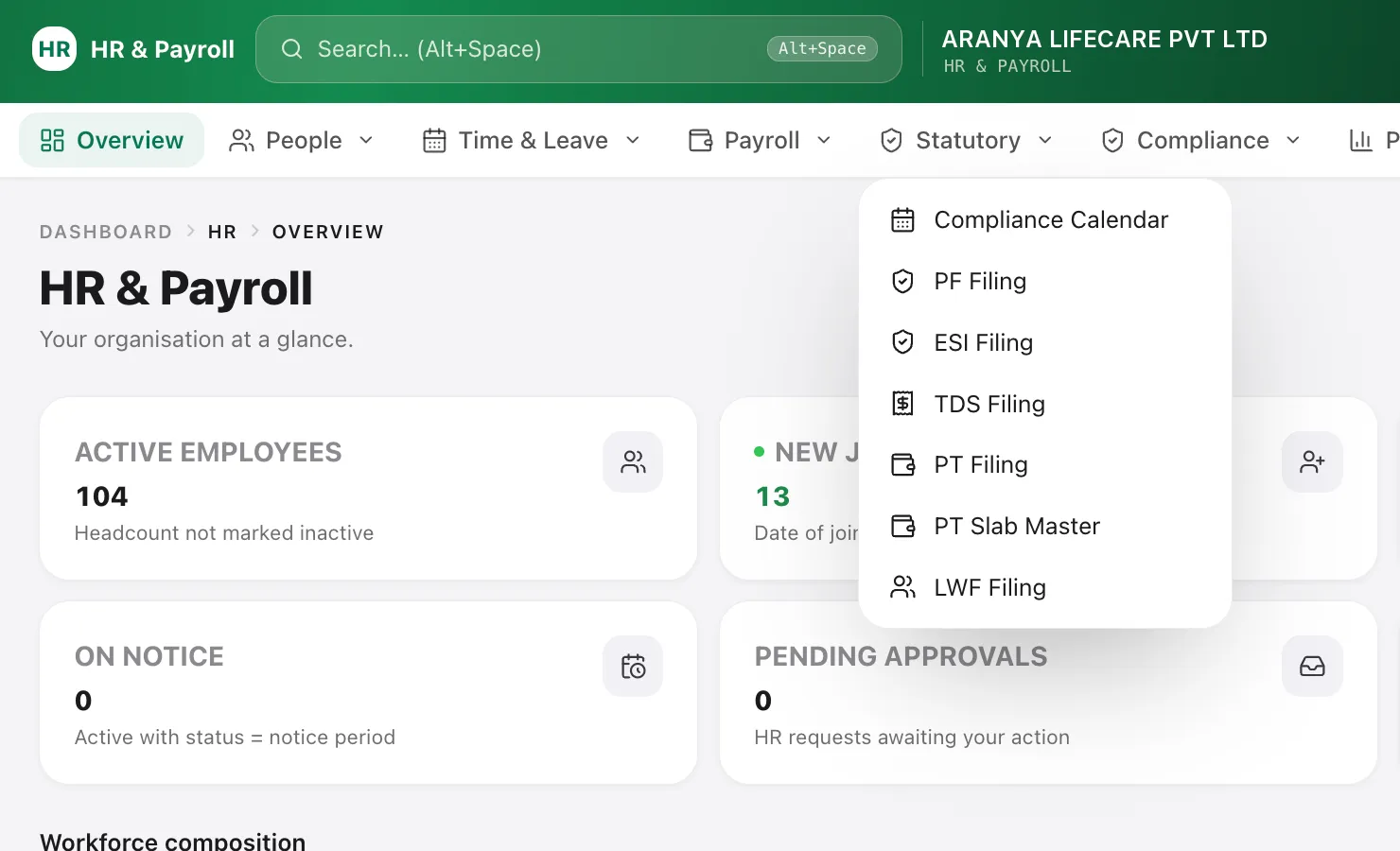This screenshot has width=1400, height=851.
Task: Choose PT Slab Master
Action: 1044,526
